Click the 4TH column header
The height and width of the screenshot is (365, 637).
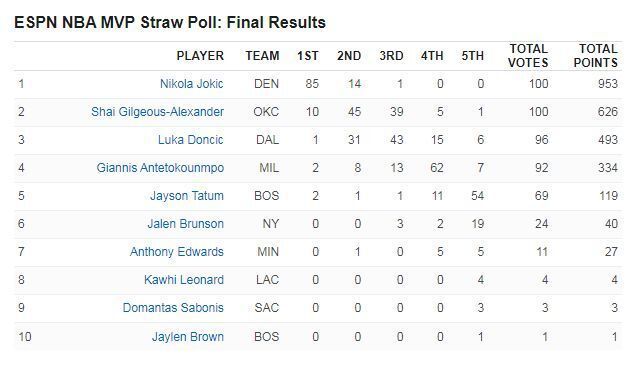pyautogui.click(x=432, y=56)
